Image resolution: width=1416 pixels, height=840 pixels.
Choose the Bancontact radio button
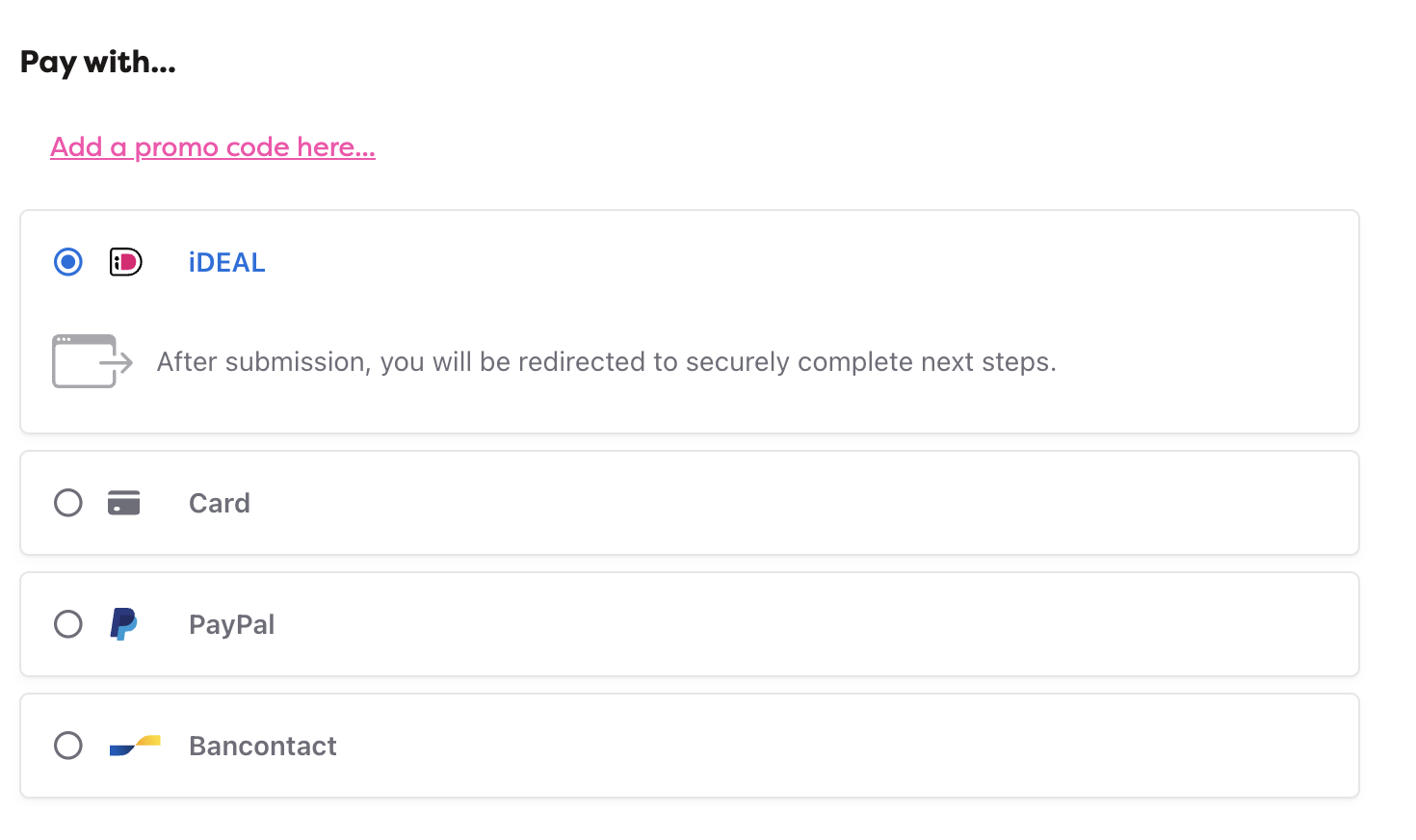68,746
